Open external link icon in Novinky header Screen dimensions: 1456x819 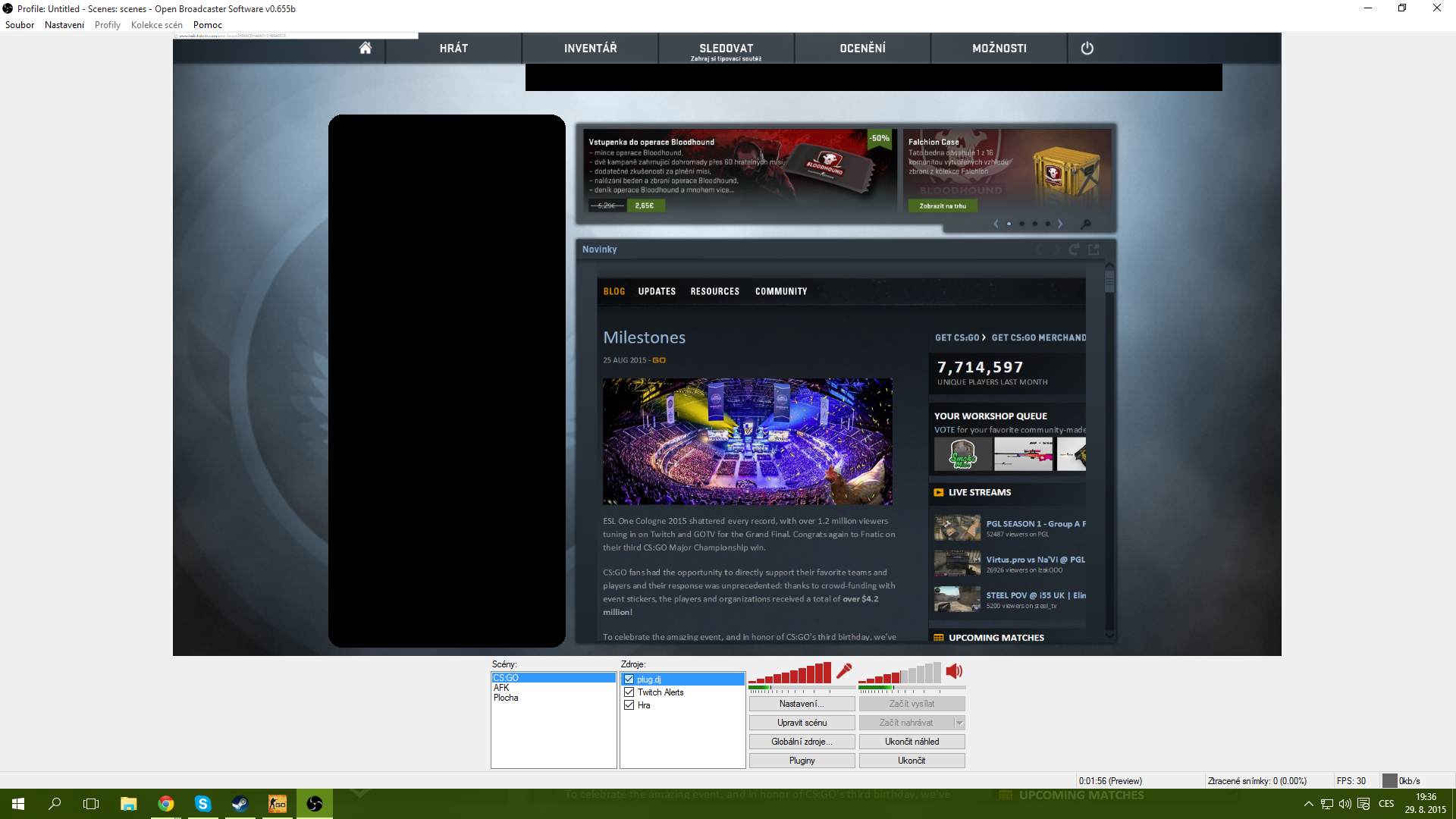tap(1094, 249)
